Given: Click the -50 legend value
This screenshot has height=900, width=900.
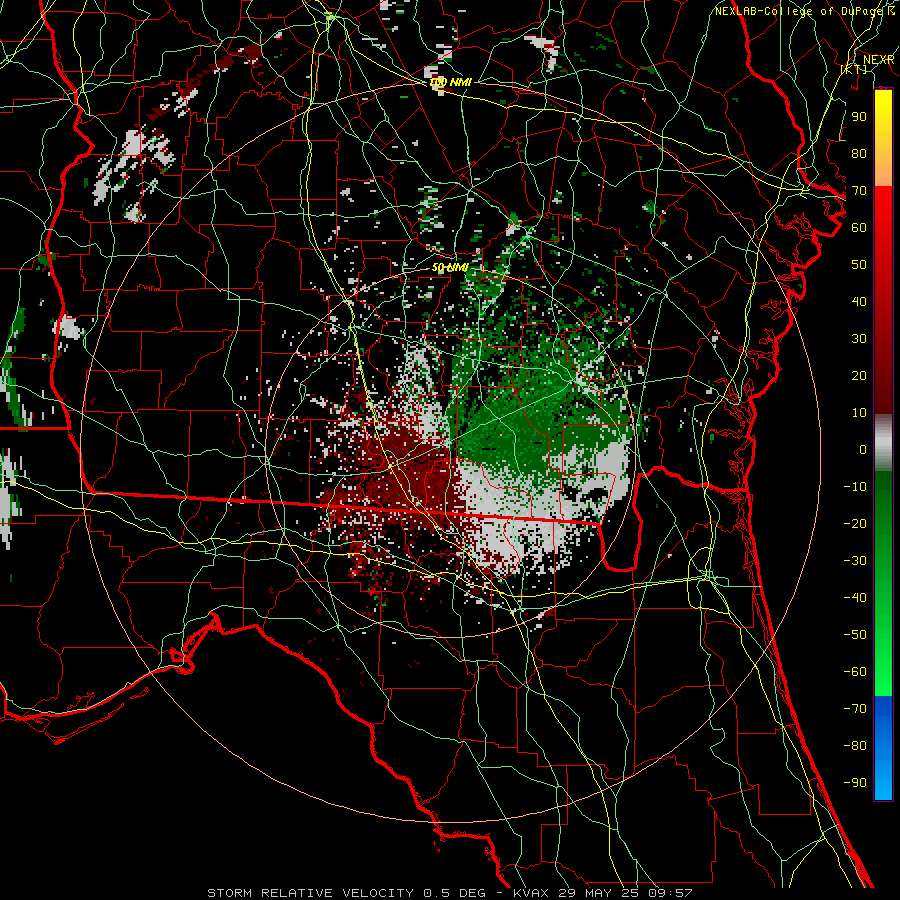Looking at the screenshot, I should click(x=855, y=635).
